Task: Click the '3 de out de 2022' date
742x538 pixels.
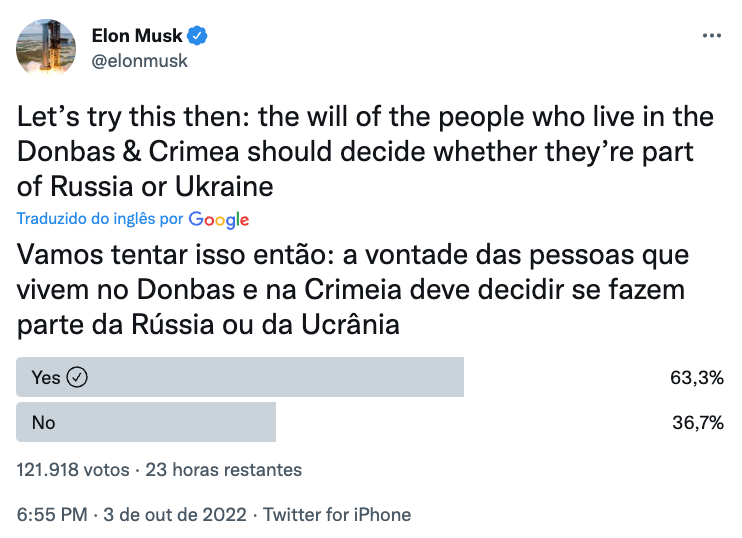Action: (175, 514)
